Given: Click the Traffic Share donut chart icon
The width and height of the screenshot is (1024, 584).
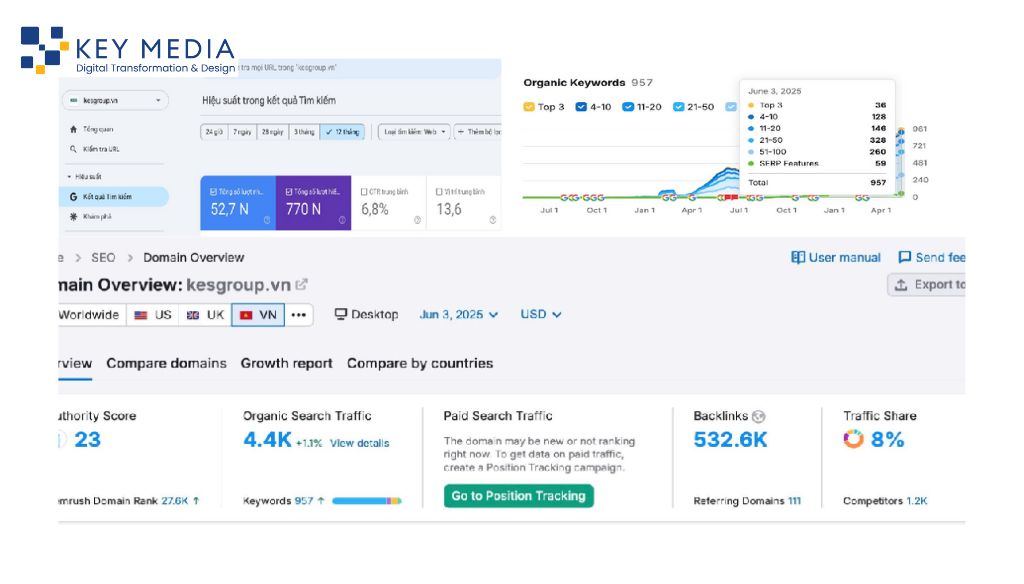Looking at the screenshot, I should [853, 439].
